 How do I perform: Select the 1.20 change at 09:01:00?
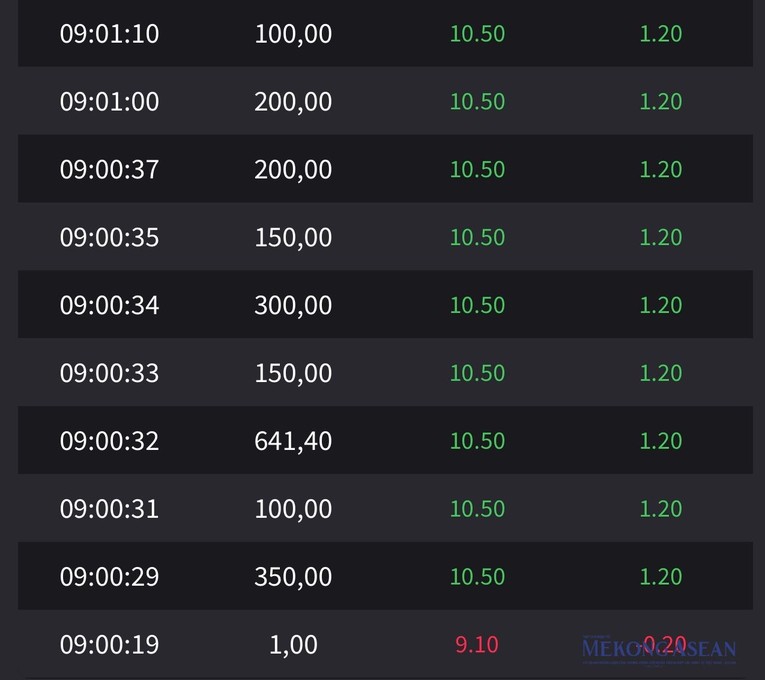coord(660,102)
